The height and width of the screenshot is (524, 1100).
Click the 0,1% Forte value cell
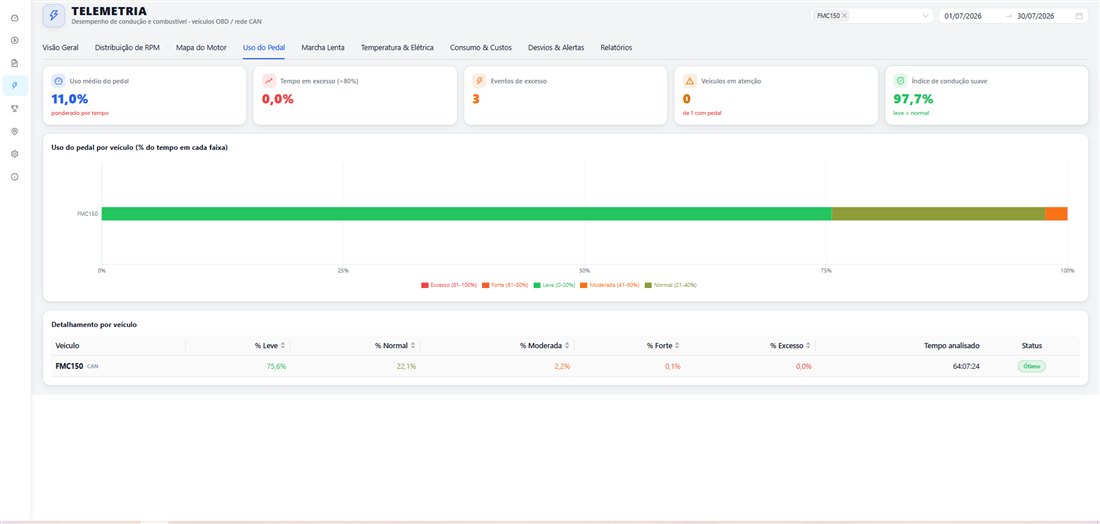pyautogui.click(x=672, y=366)
